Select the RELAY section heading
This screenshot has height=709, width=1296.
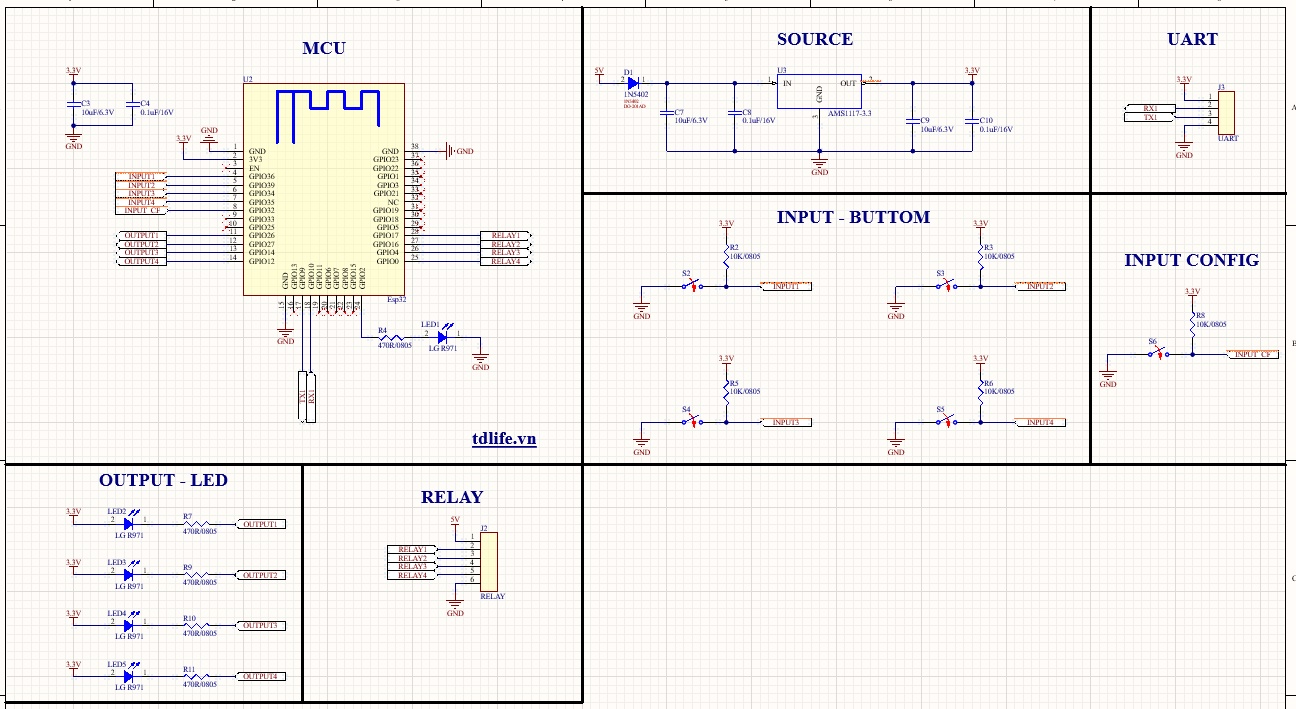452,497
